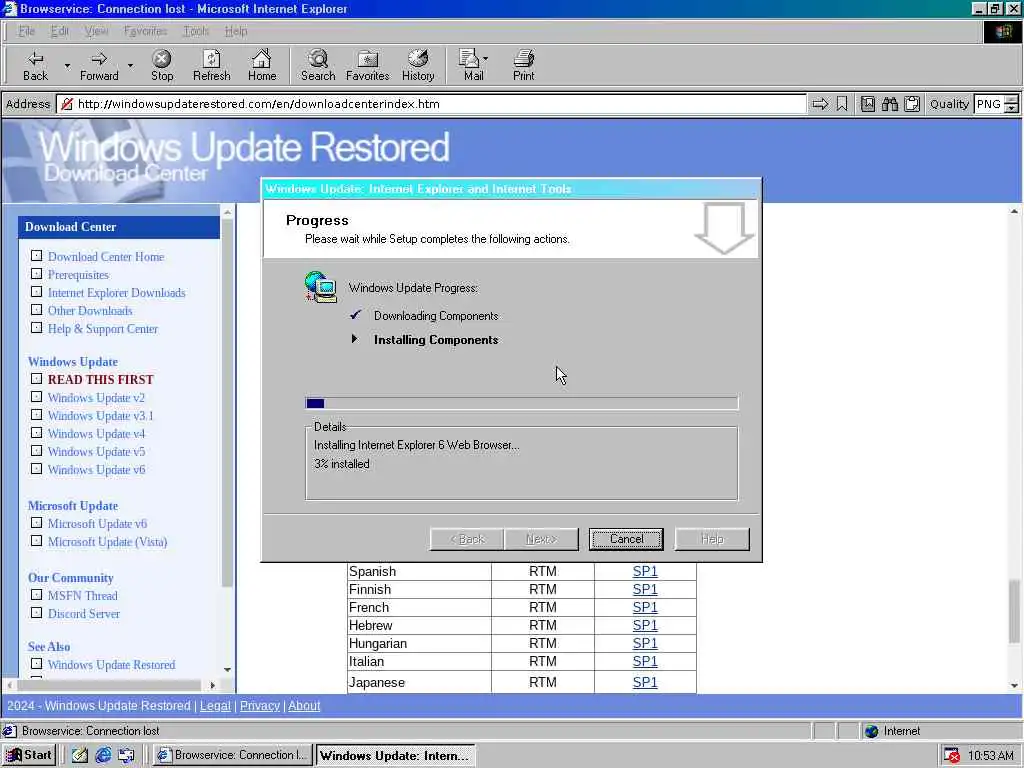Image resolution: width=1024 pixels, height=768 pixels.
Task: Open the Windows Update v6 sidebar link
Action: 96,470
